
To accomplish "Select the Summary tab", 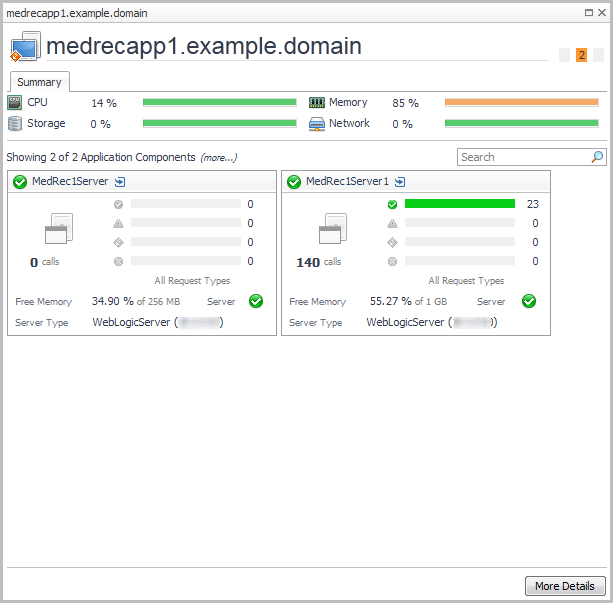I will (39, 82).
